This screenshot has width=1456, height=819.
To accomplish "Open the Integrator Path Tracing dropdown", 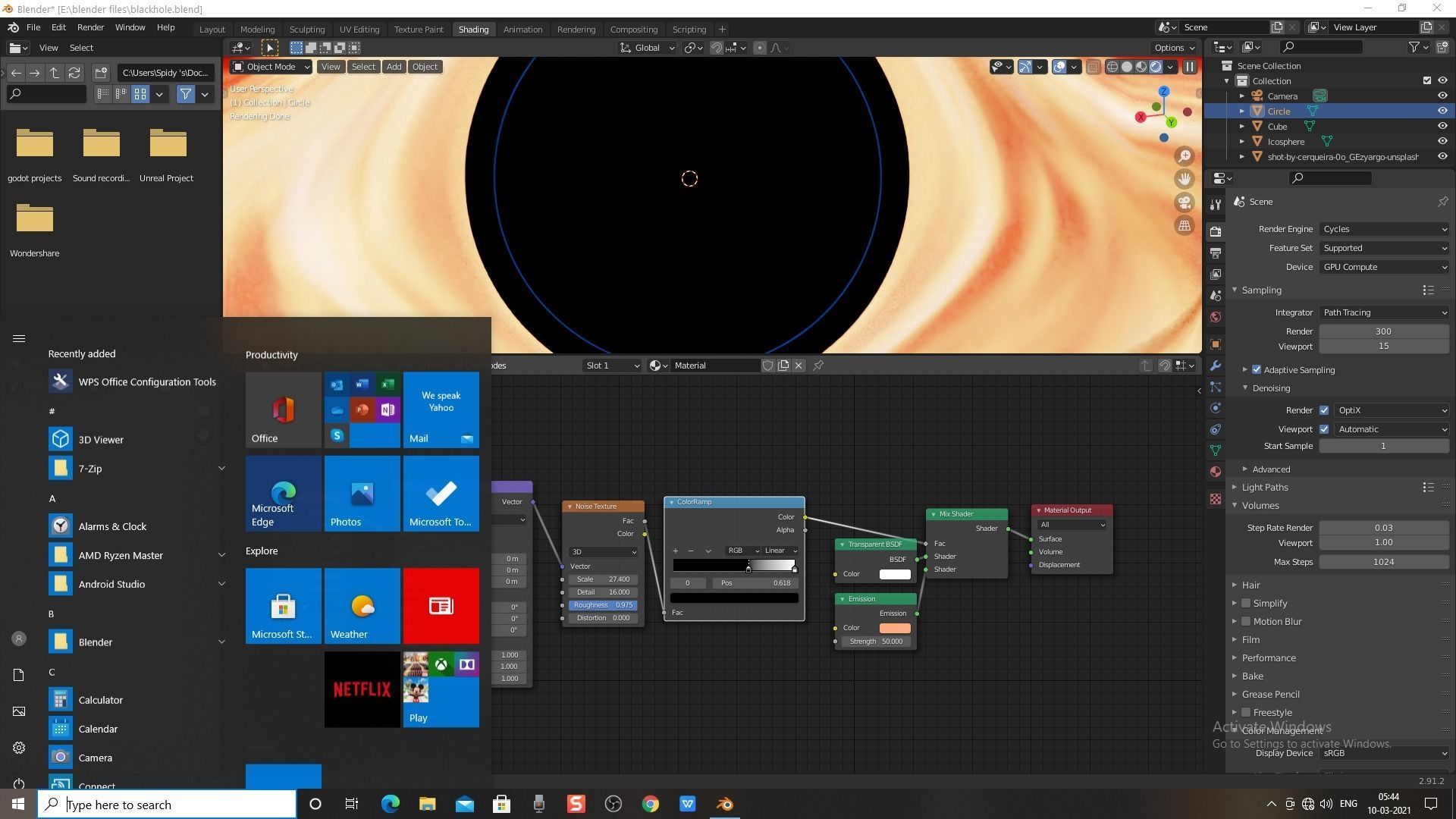I will click(1384, 312).
